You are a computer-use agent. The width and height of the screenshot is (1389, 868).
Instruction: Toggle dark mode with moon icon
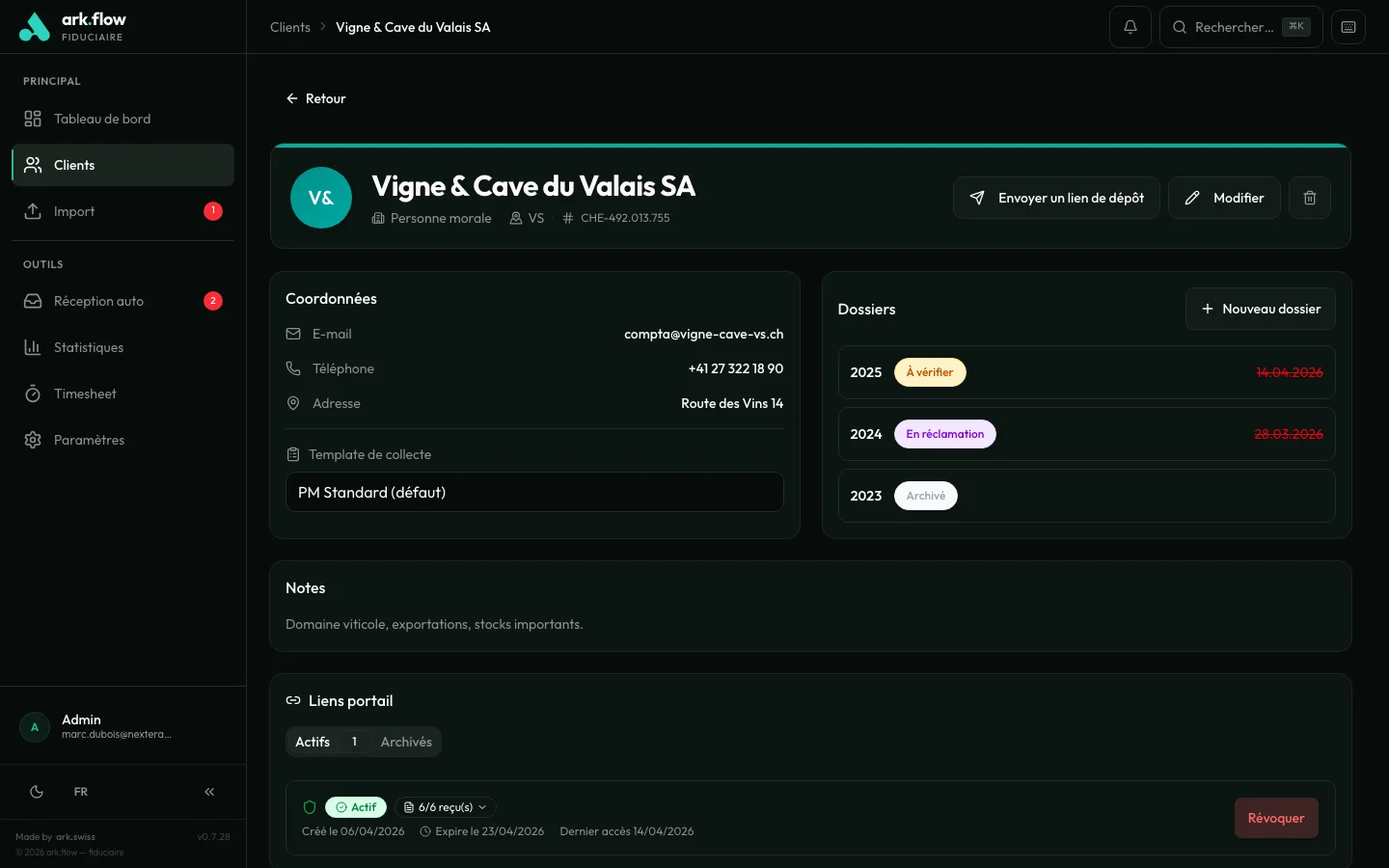point(37,792)
